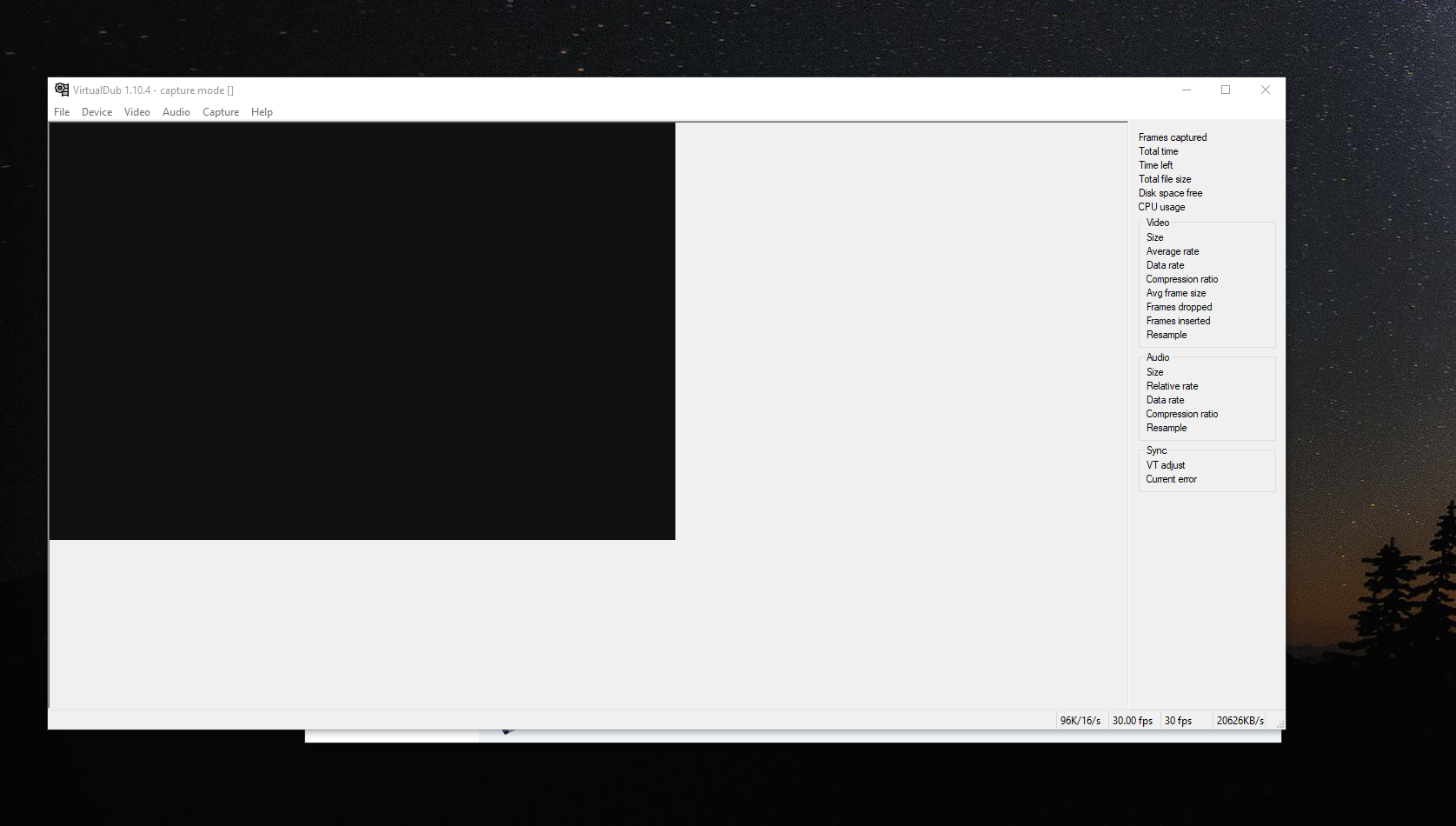Click the CPU usage label
Screen dimensions: 1456x826
pyautogui.click(x=1161, y=207)
